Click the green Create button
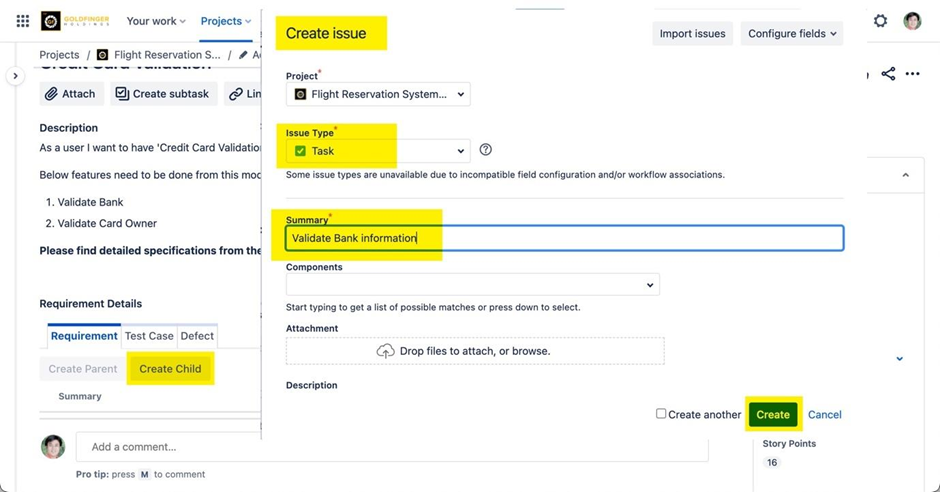940x492 pixels. [x=773, y=414]
